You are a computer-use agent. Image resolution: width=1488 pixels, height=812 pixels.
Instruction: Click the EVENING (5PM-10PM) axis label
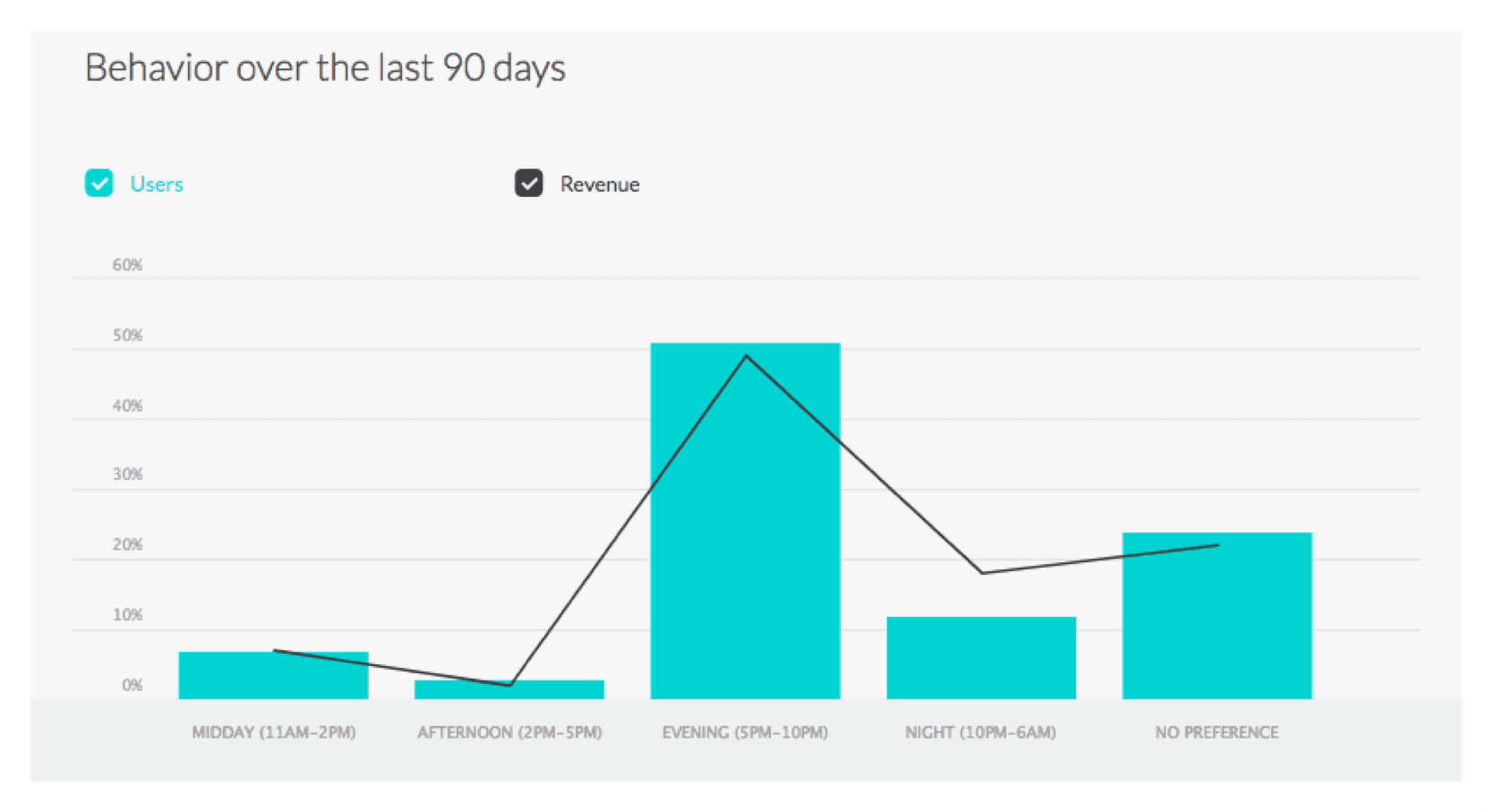[745, 732]
